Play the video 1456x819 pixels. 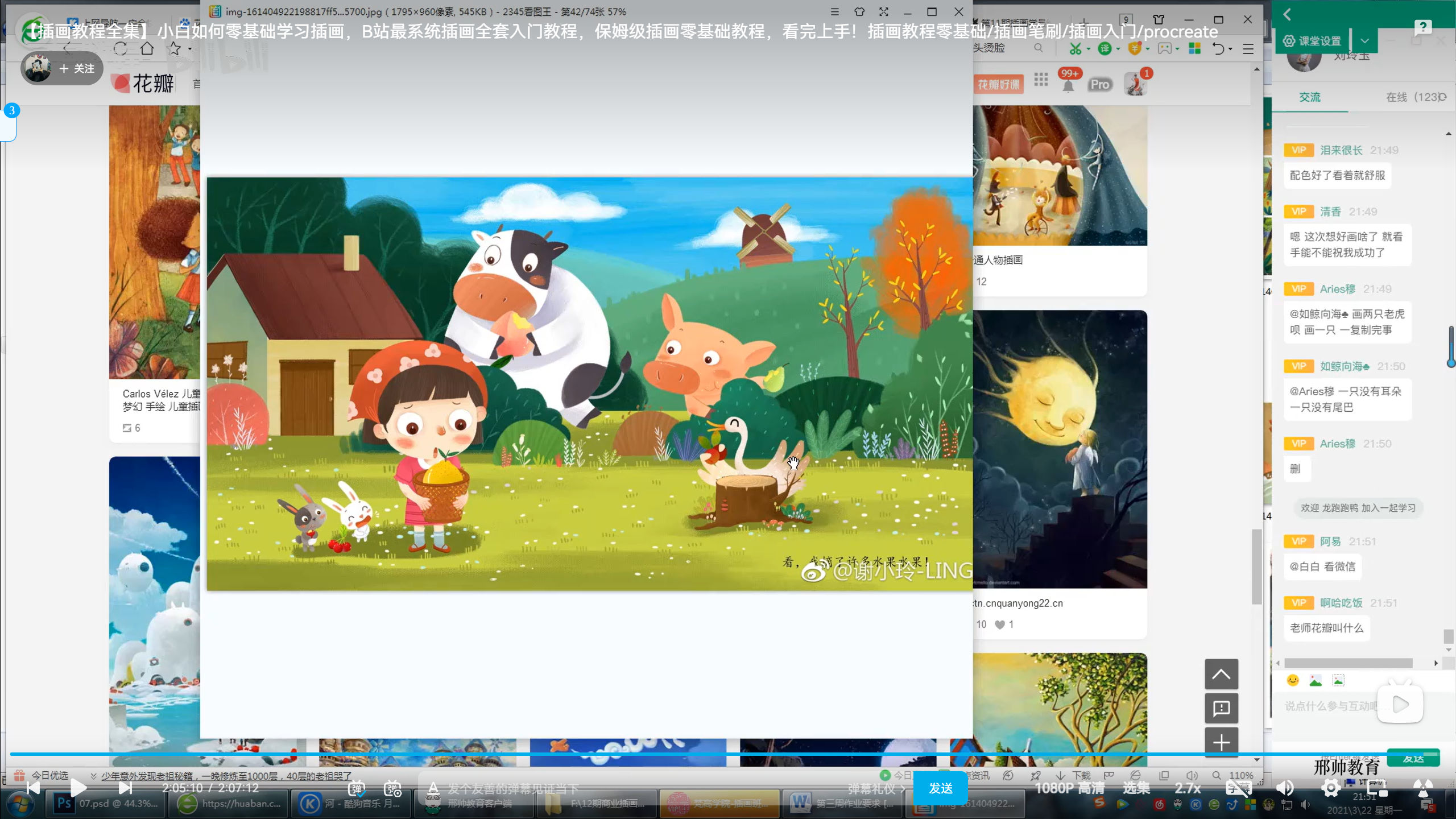78,788
